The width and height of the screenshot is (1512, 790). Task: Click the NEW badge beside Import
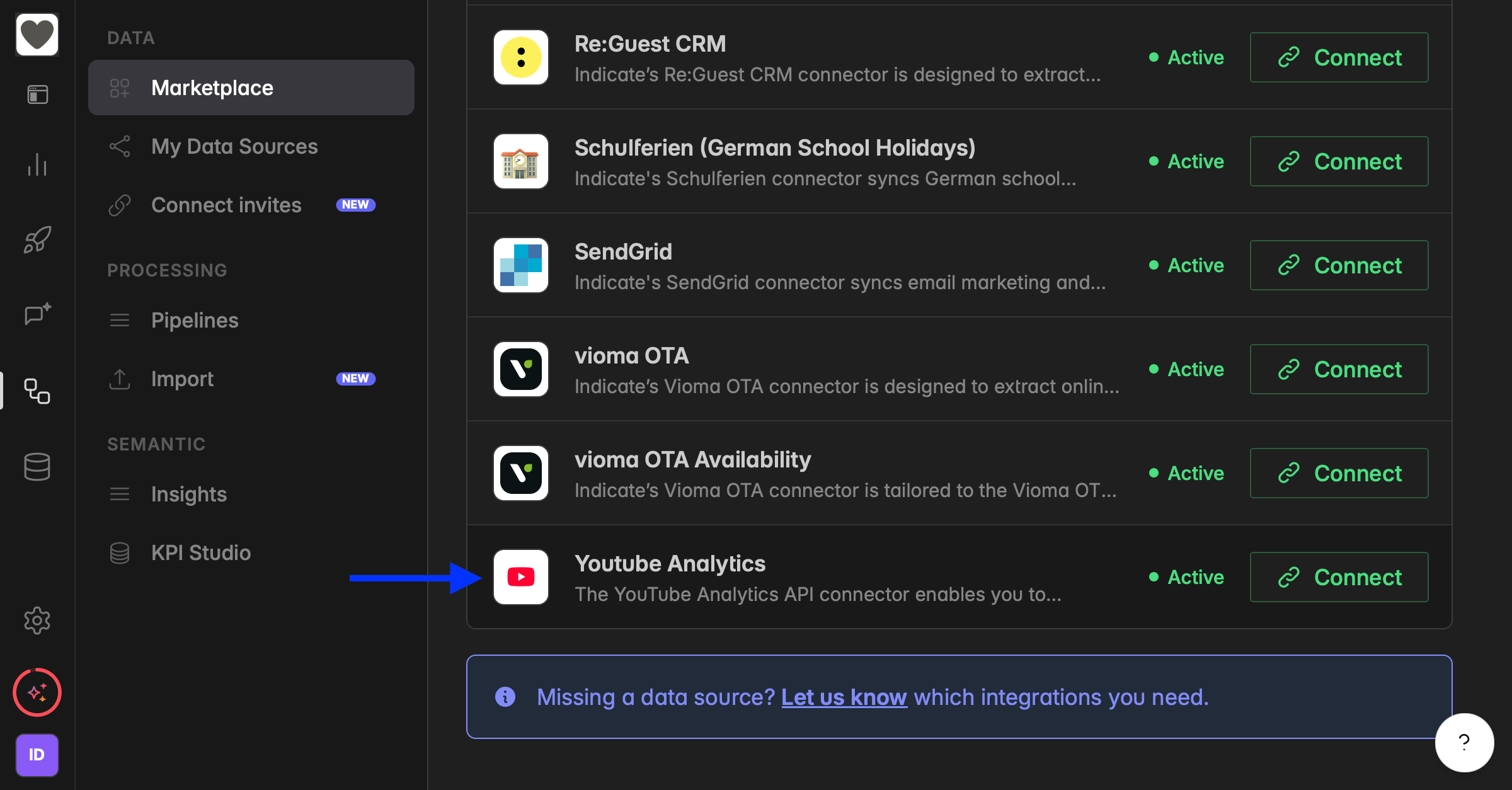tap(356, 379)
